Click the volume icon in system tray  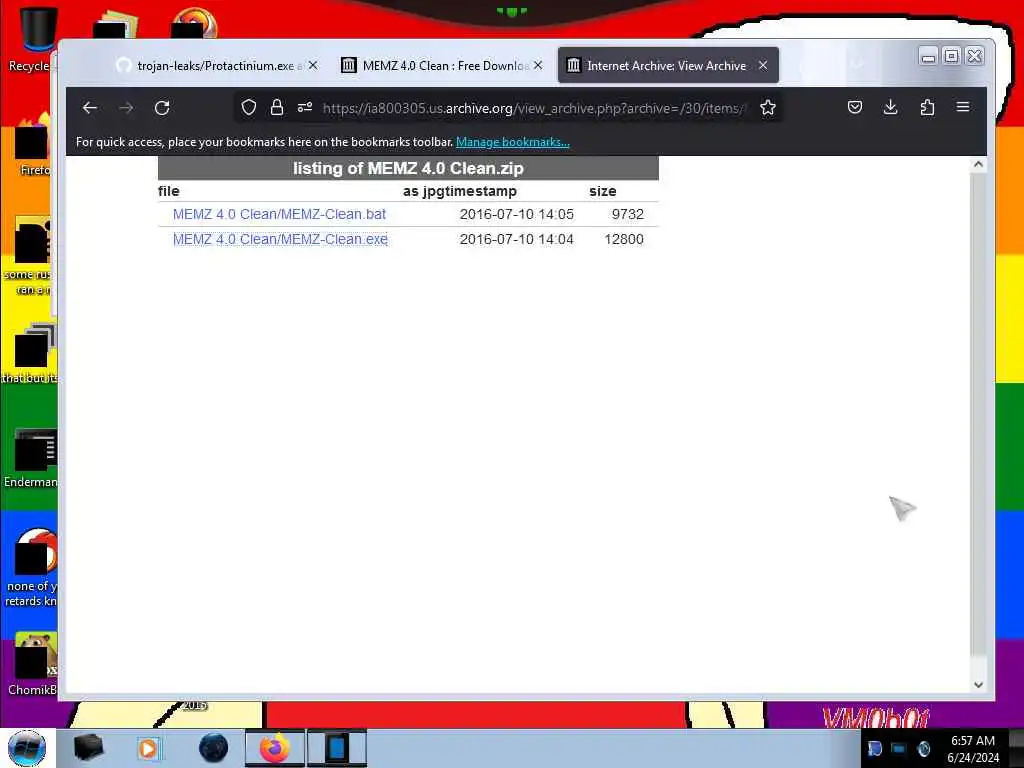(923, 748)
